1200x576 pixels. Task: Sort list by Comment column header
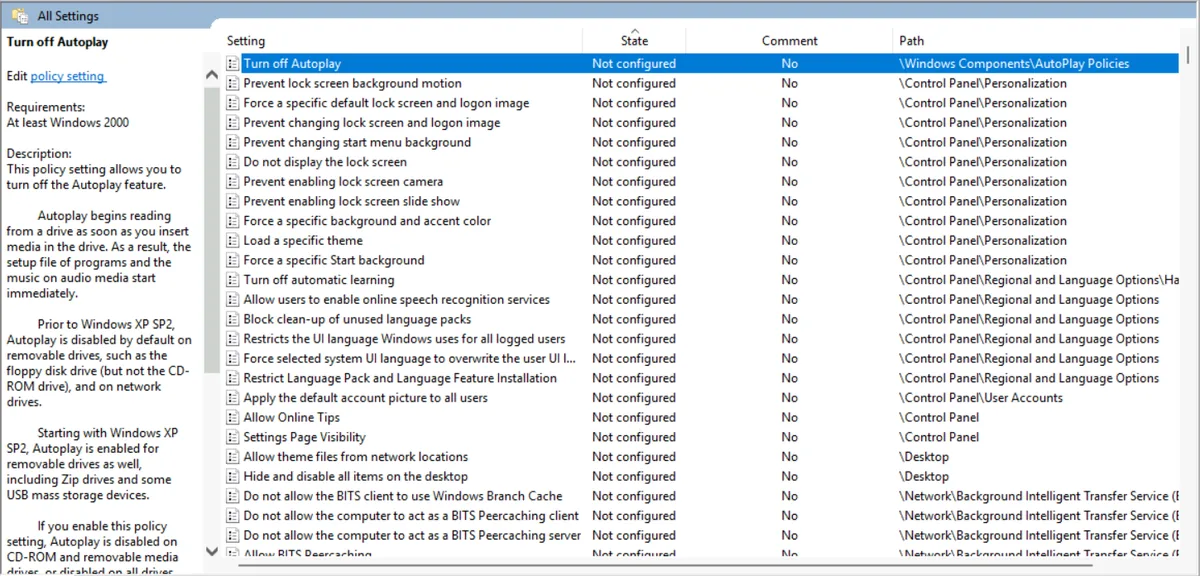click(x=790, y=41)
